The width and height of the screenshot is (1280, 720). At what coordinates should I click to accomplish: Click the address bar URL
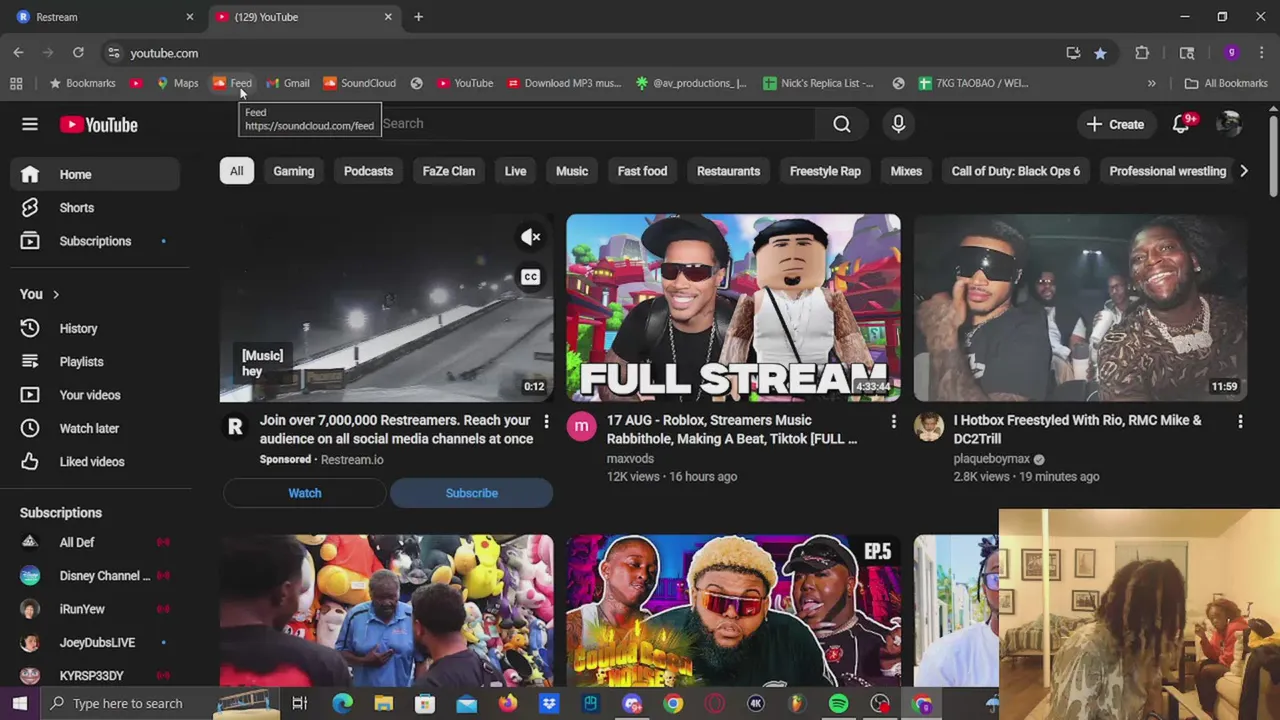pyautogui.click(x=164, y=53)
